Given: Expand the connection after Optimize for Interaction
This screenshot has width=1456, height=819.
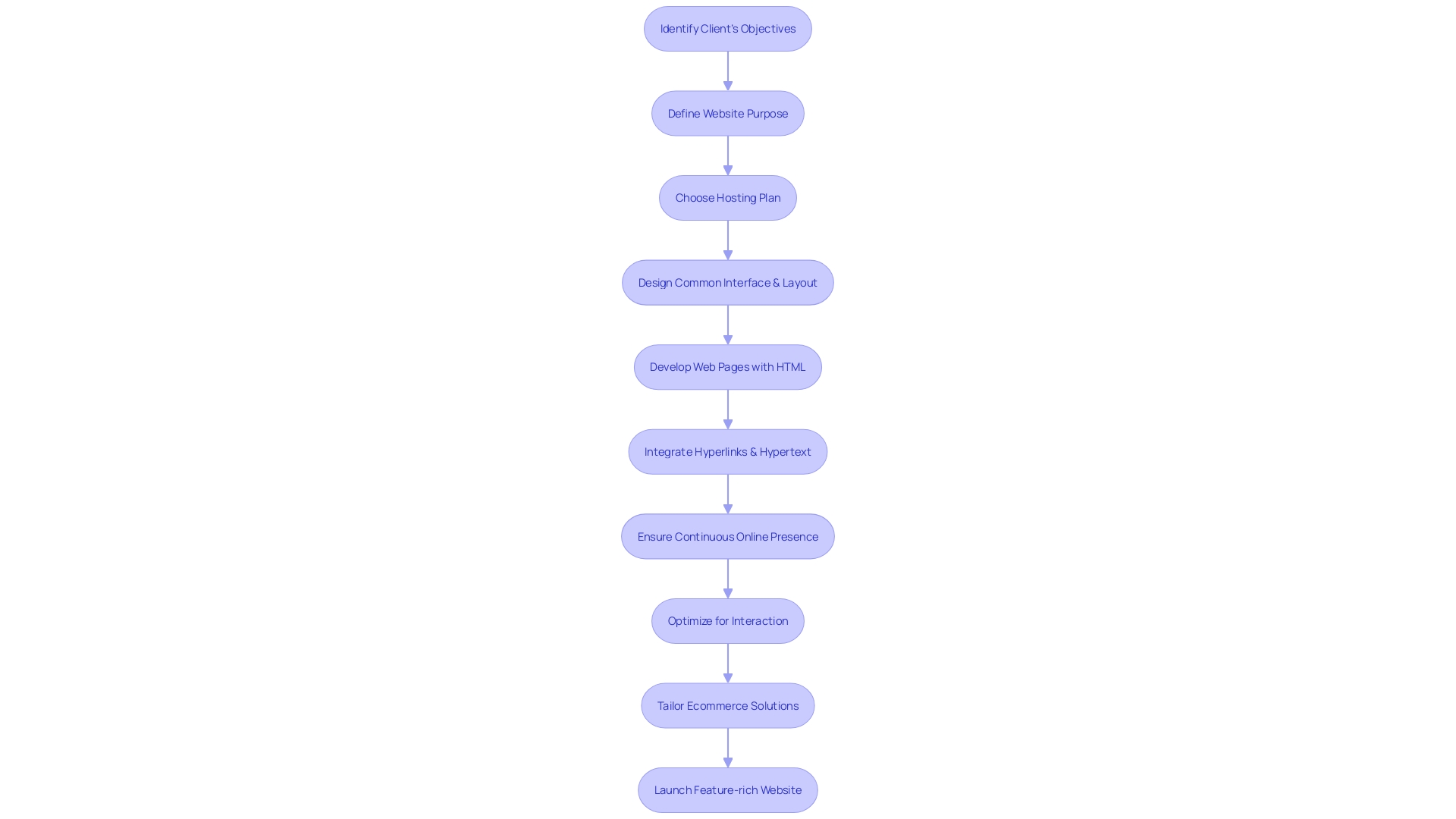Looking at the screenshot, I should click(728, 662).
